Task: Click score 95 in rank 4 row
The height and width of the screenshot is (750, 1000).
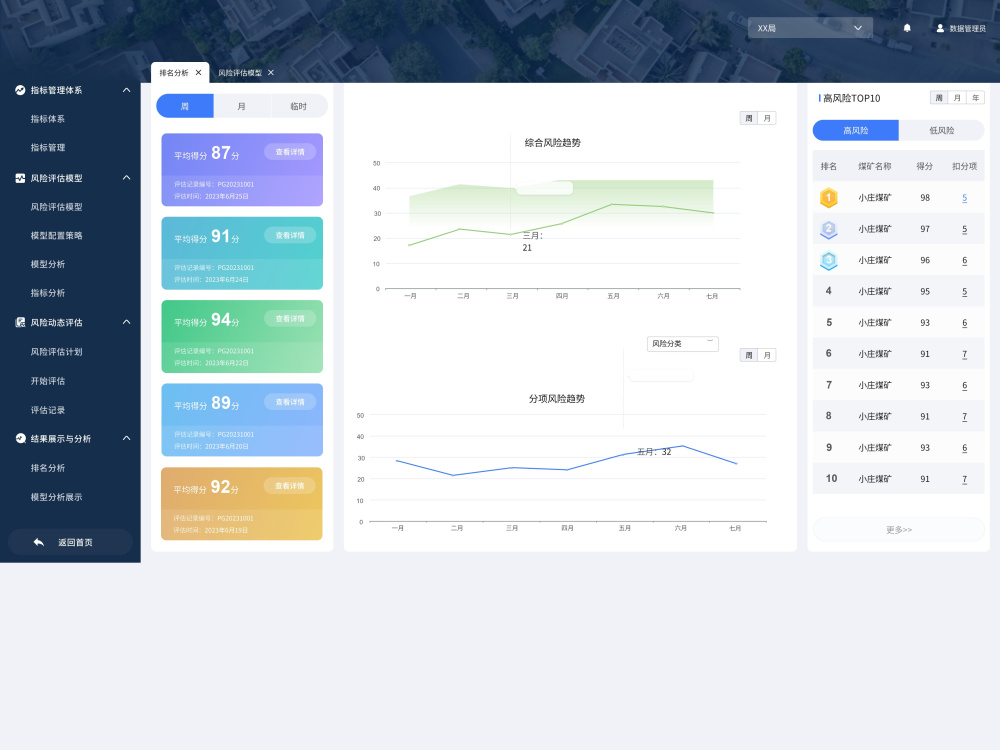Action: (925, 291)
